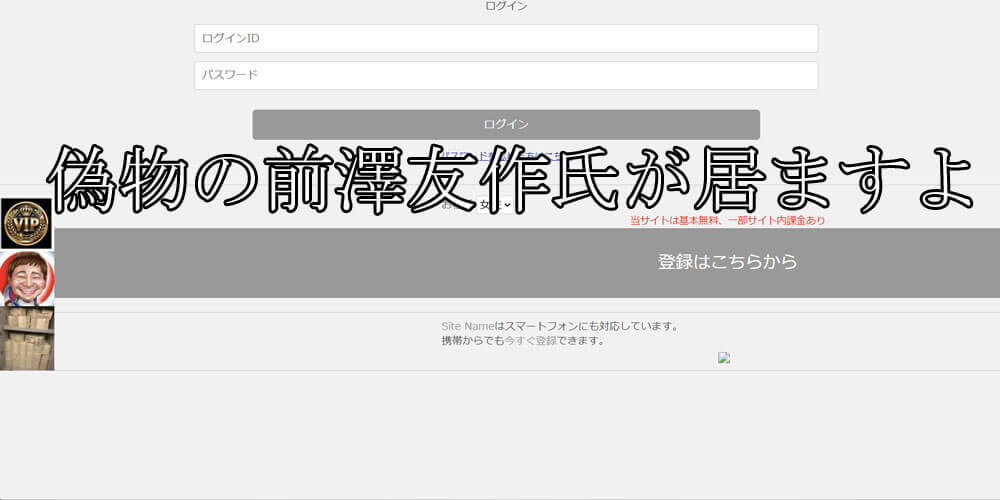Focus the パスワード input field

(x=506, y=76)
